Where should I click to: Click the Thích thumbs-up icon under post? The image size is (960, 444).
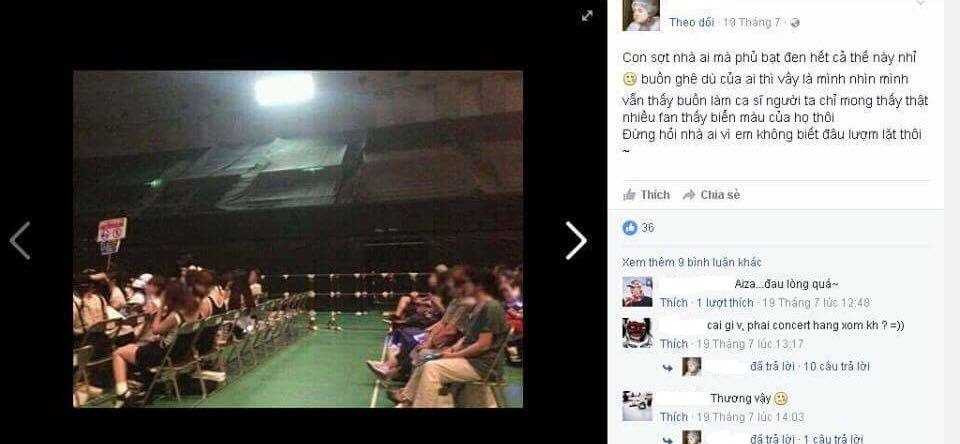pyautogui.click(x=629, y=195)
